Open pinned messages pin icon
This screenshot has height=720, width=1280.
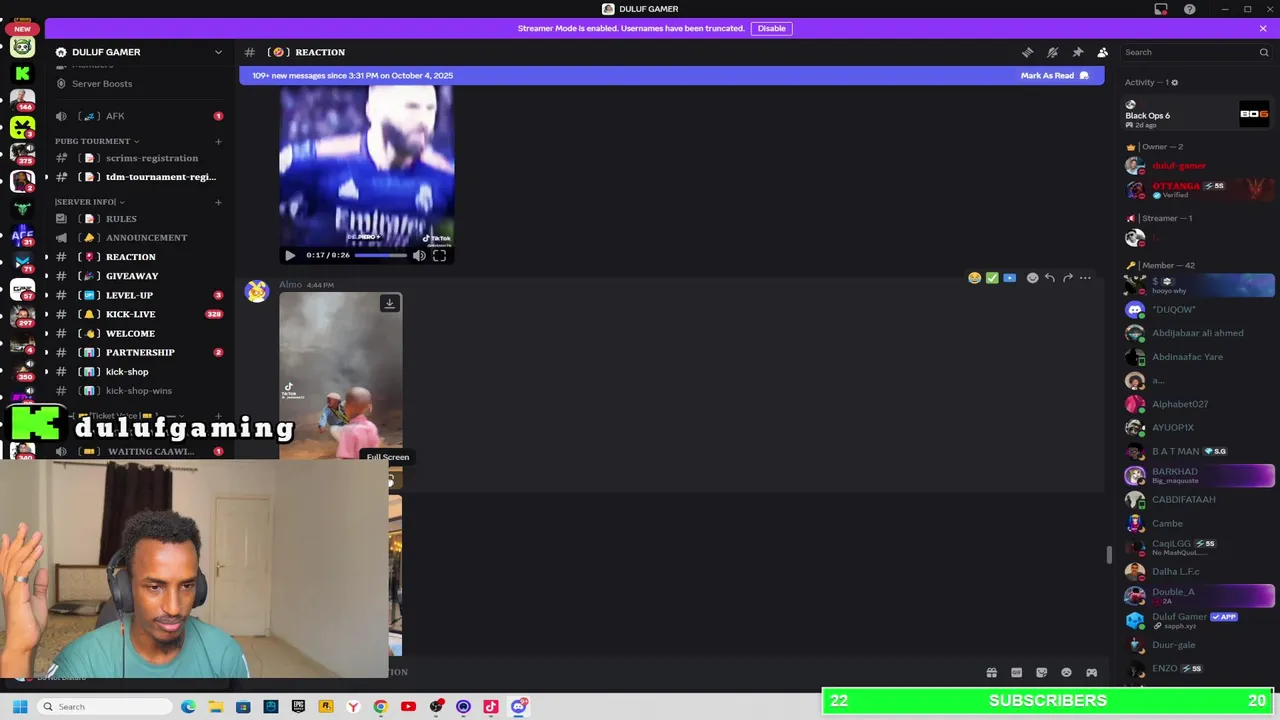tap(1077, 52)
